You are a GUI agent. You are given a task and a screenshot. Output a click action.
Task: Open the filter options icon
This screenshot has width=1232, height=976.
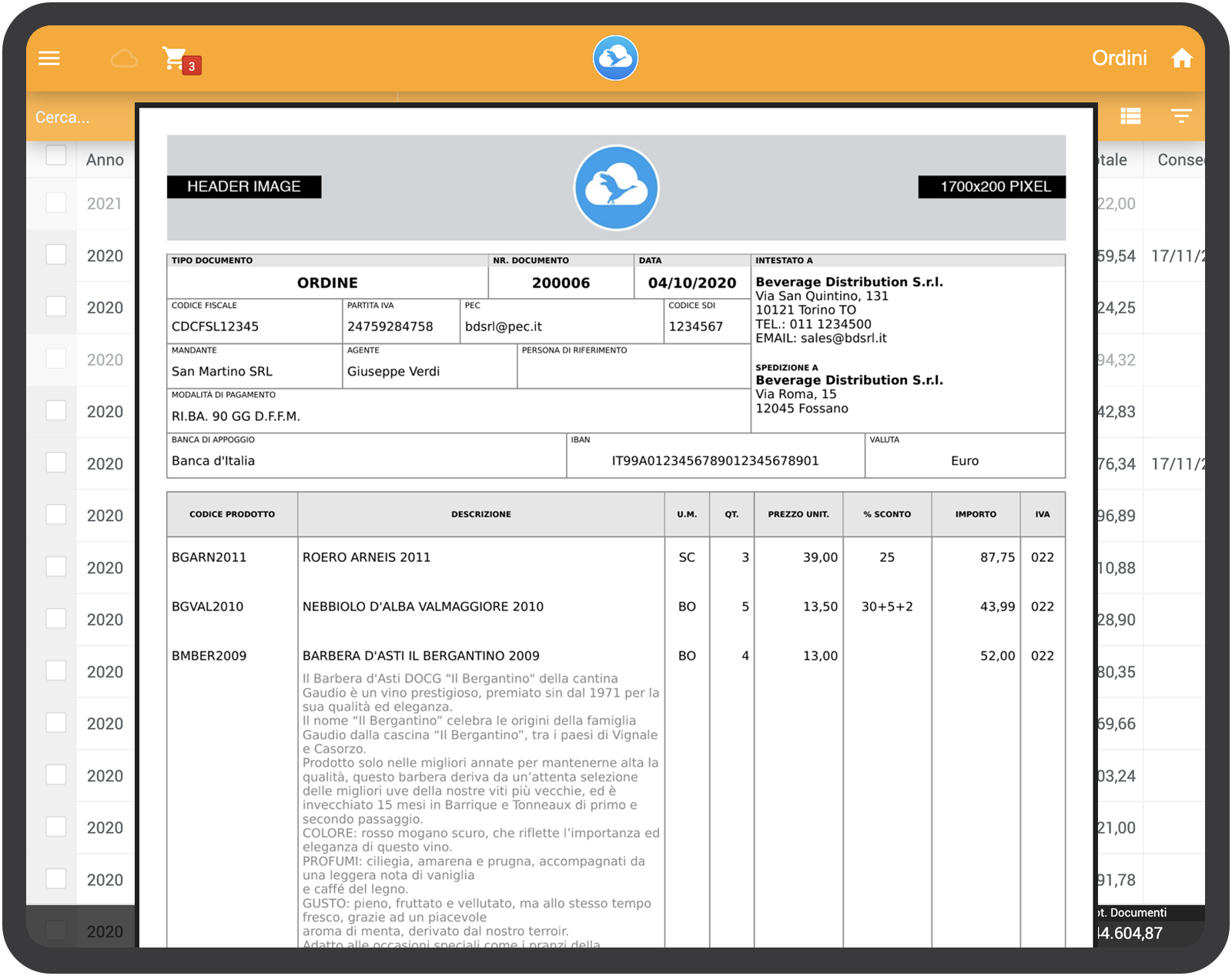click(x=1181, y=116)
